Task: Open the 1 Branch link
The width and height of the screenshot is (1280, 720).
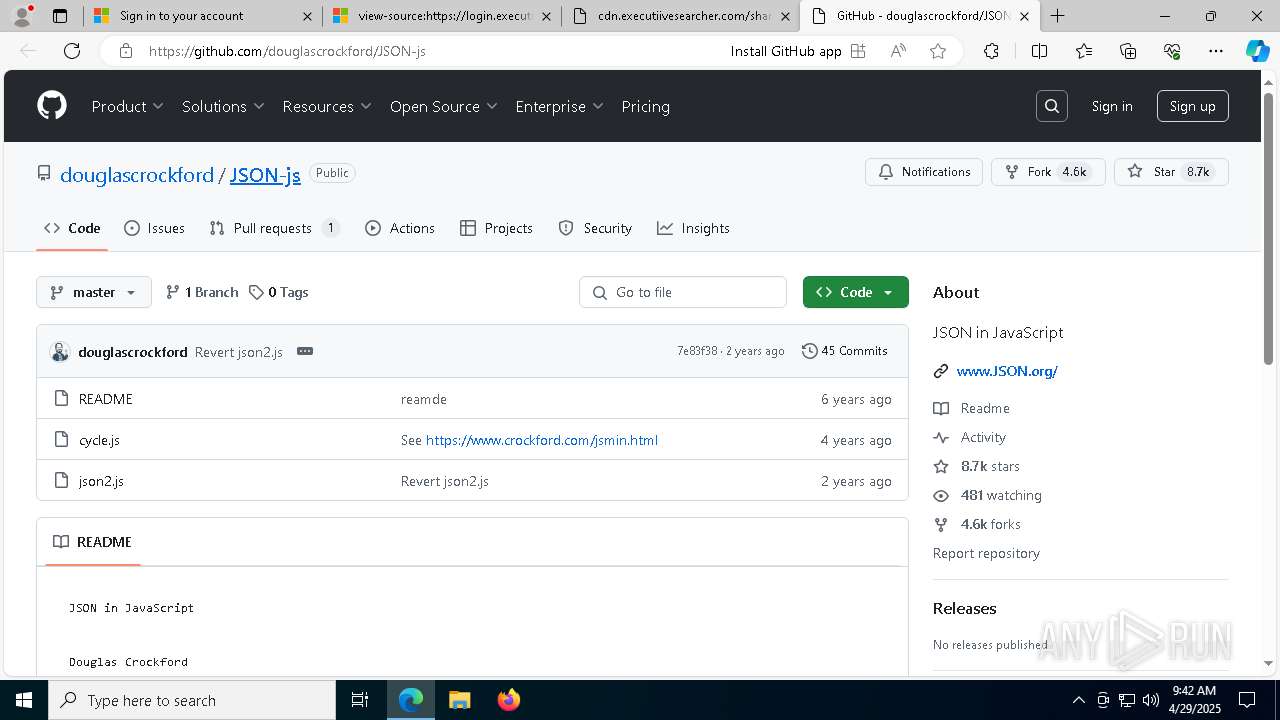Action: tap(202, 292)
